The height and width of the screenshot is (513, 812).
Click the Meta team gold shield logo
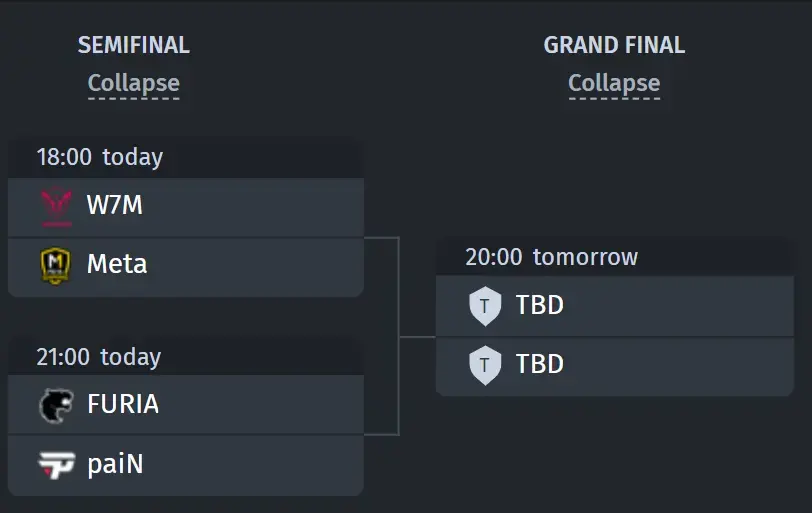[55, 266]
